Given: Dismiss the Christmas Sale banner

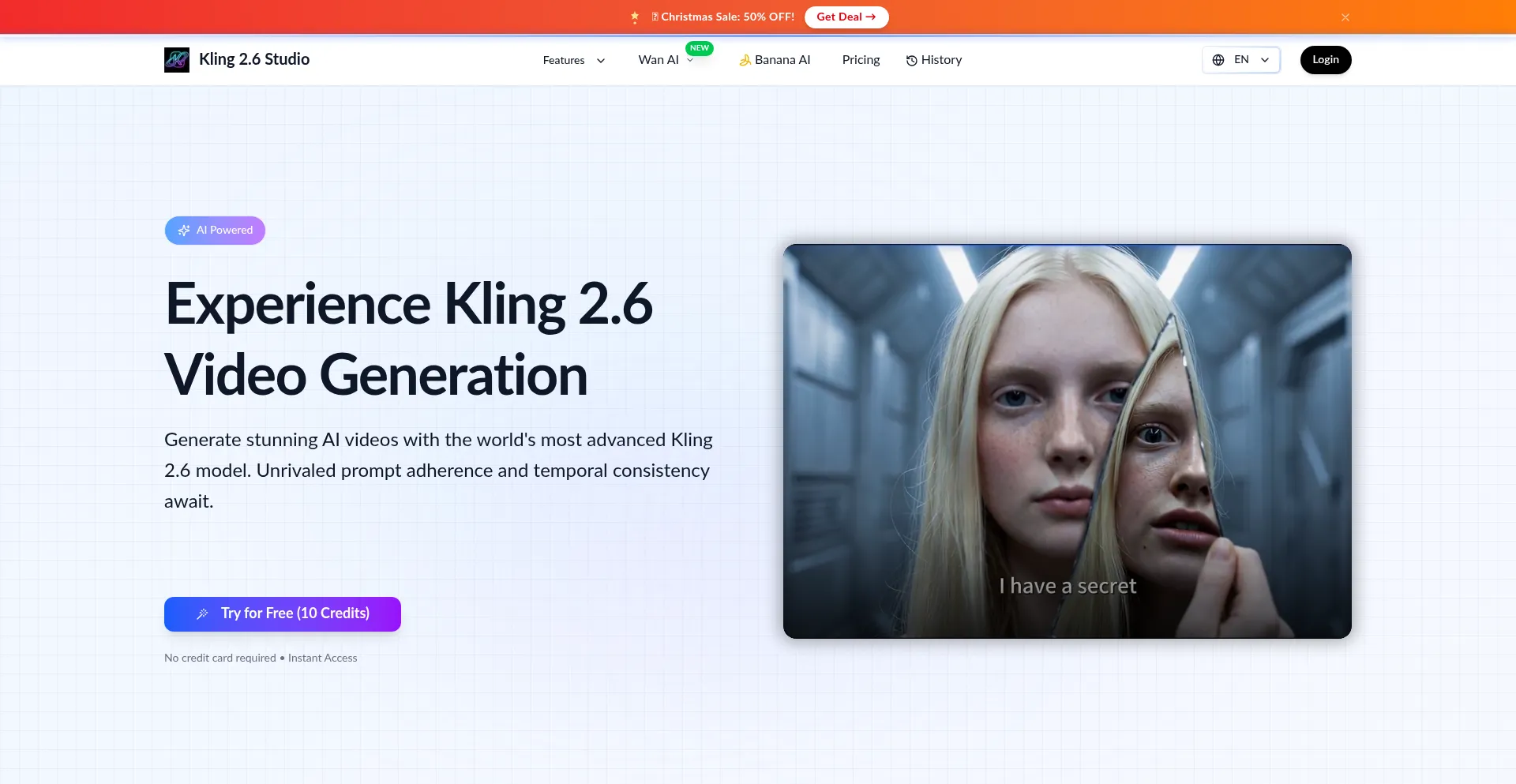Looking at the screenshot, I should [x=1345, y=17].
